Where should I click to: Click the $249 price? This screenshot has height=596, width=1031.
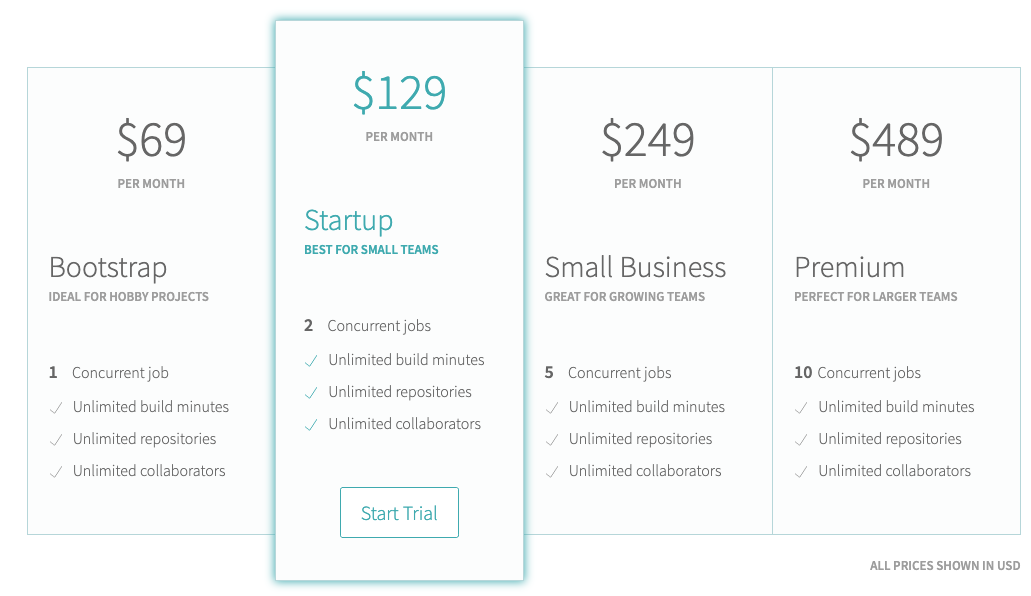[647, 140]
